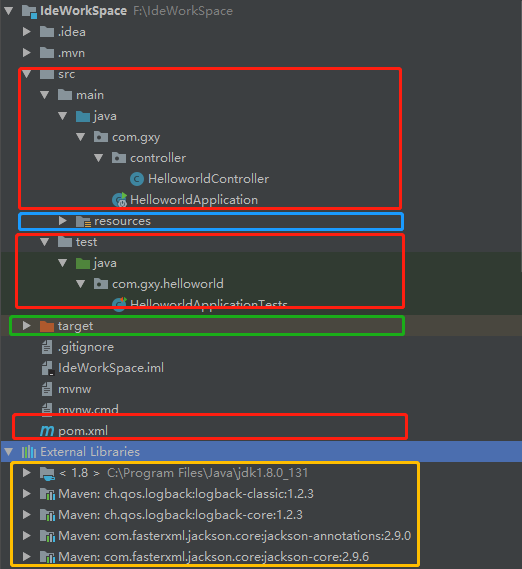
Task: Click the logback-core Maven library icon
Action: pos(47,515)
